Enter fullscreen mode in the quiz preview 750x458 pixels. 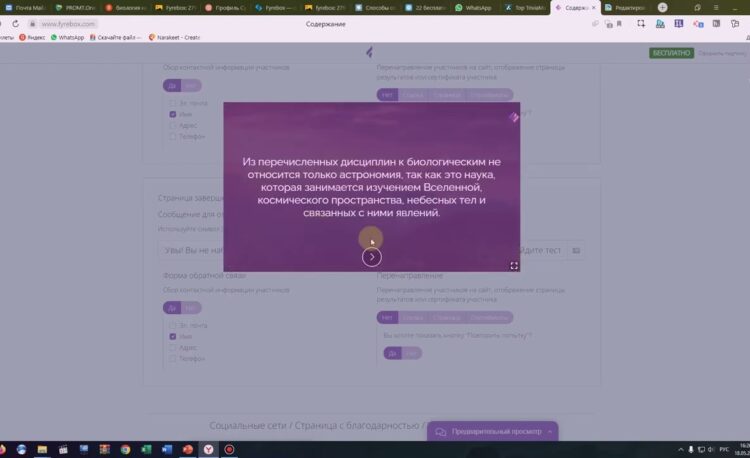click(x=514, y=266)
